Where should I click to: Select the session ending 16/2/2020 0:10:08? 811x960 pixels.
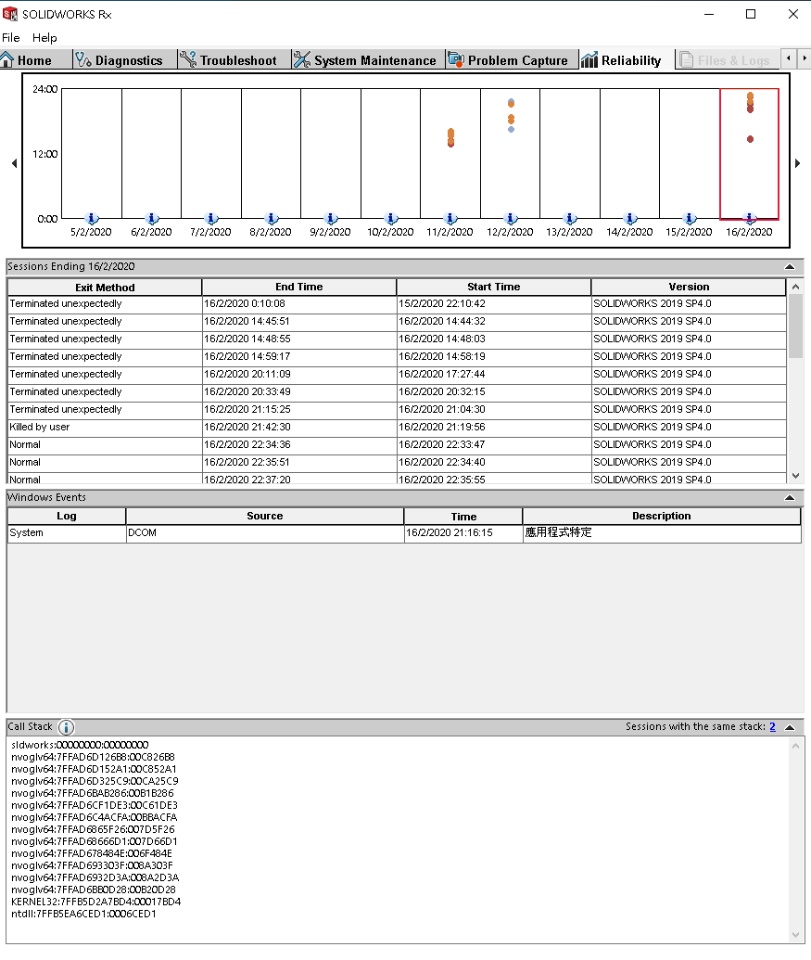pyautogui.click(x=397, y=304)
